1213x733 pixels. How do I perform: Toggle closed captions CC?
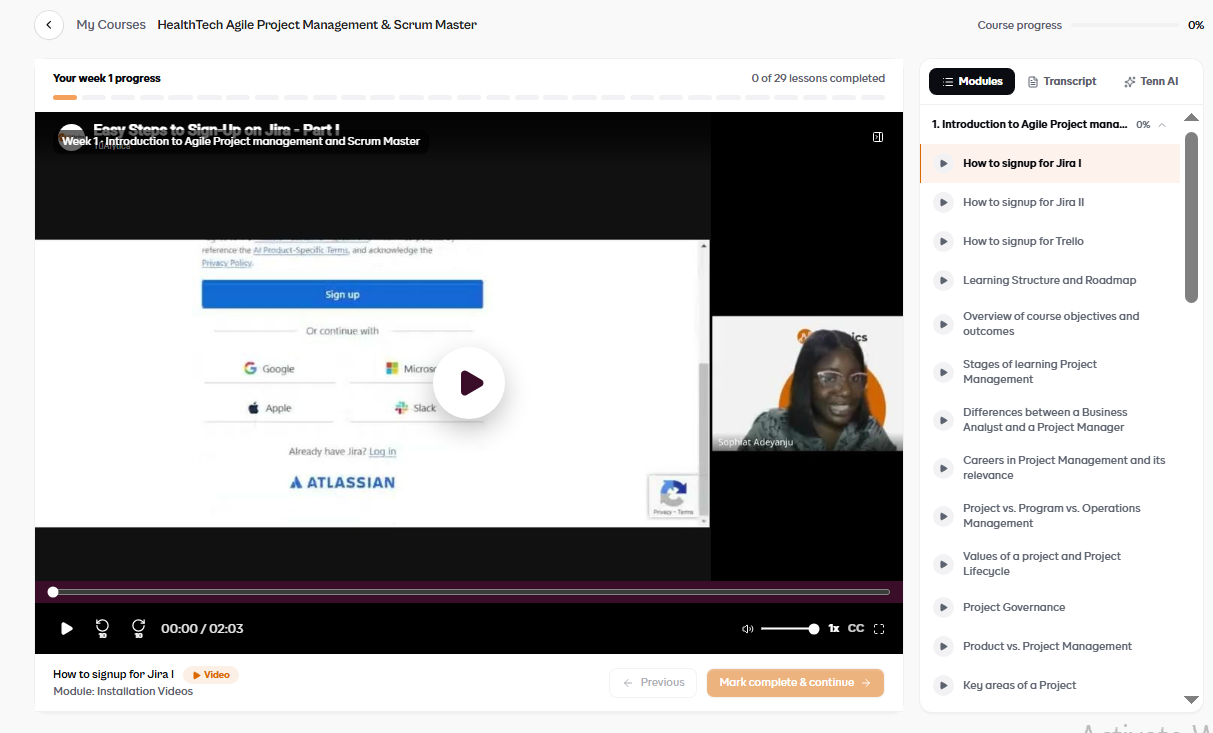[856, 629]
